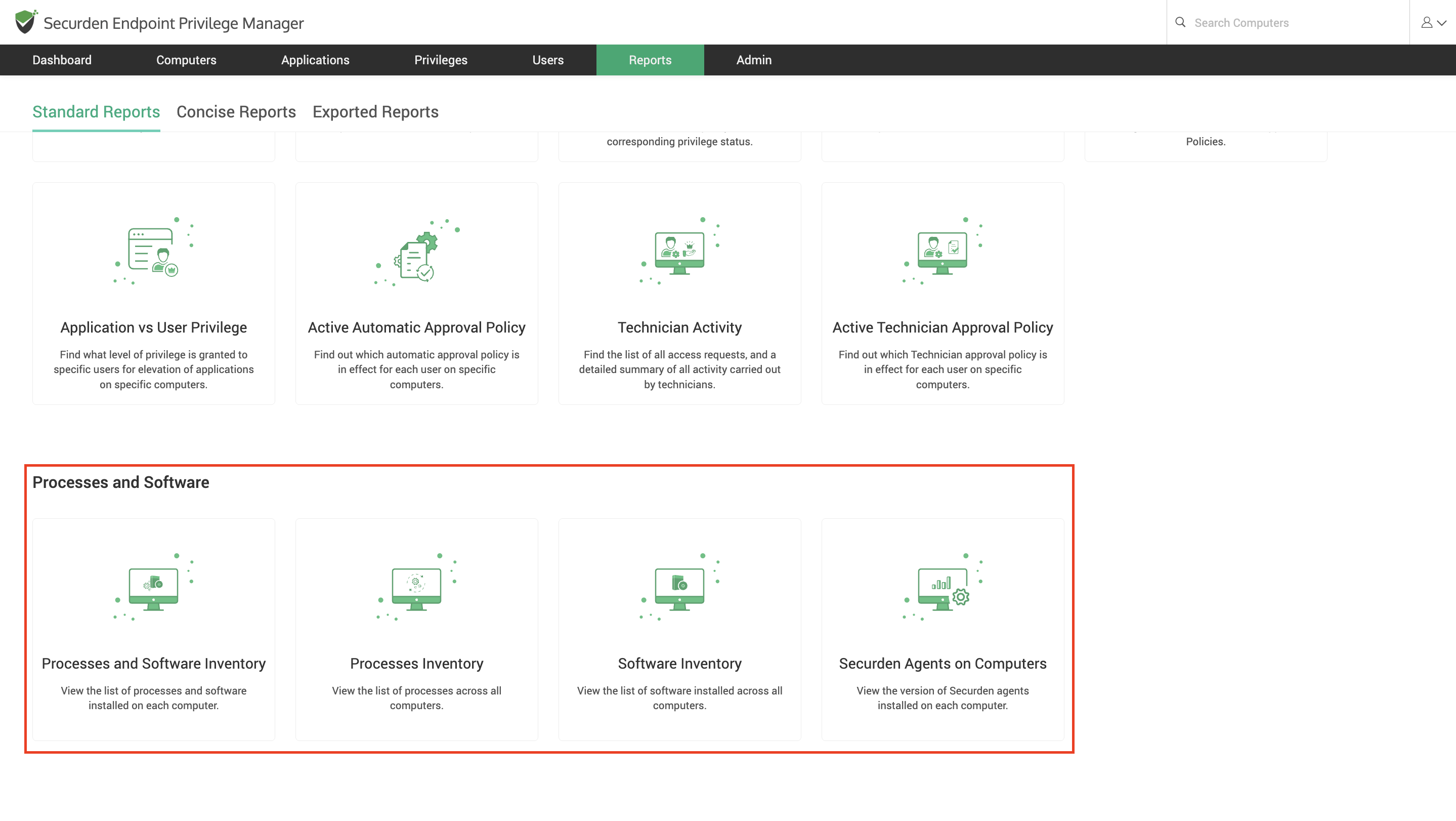The image size is (1456, 821).
Task: Click the Application vs User Privilege icon
Action: click(153, 251)
